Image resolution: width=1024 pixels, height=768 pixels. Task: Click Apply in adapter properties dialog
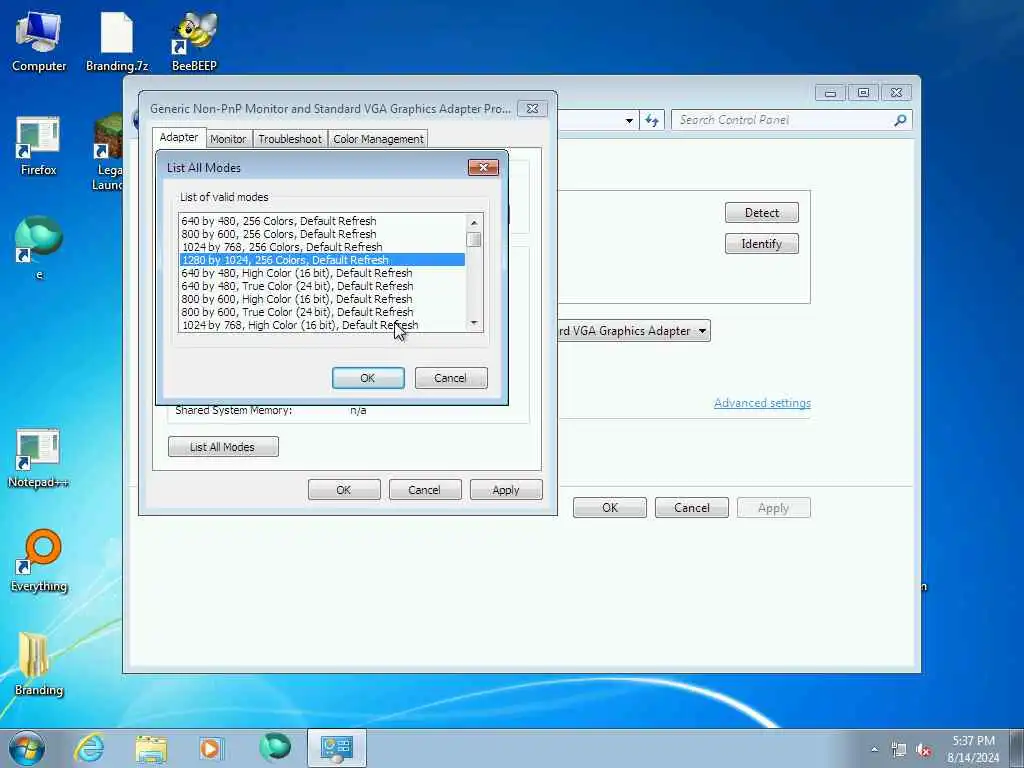pos(505,490)
